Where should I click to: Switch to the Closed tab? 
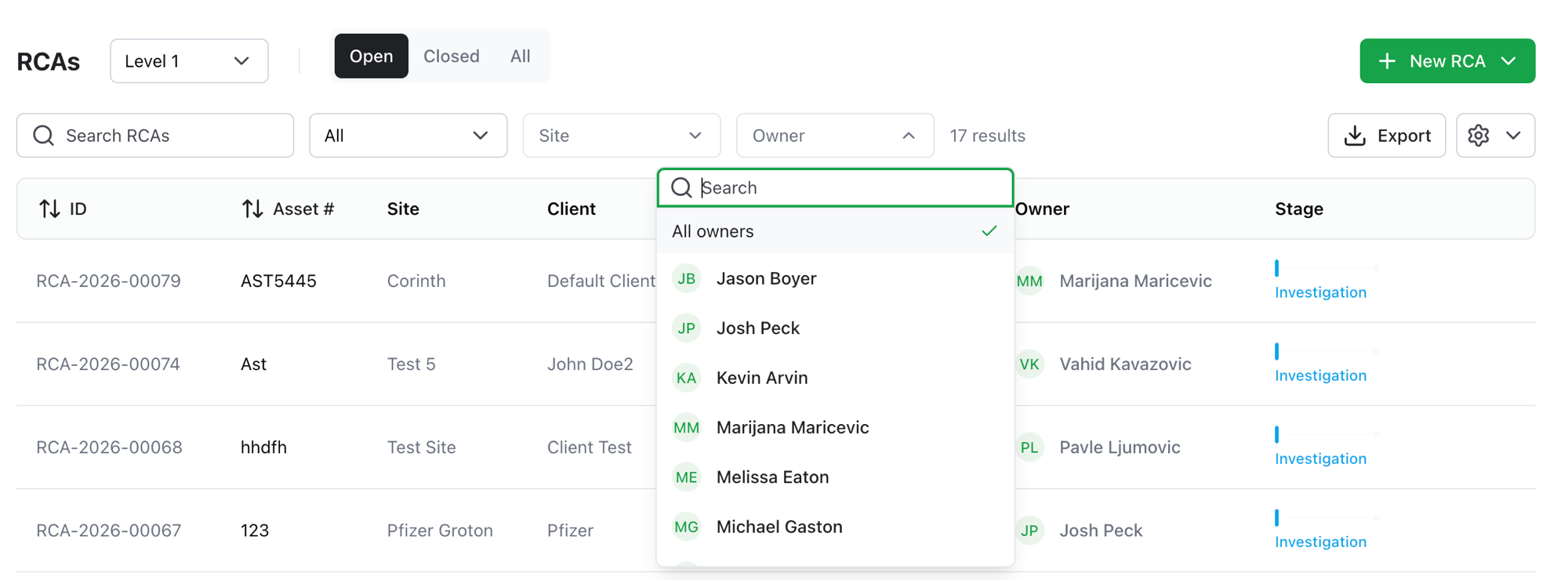pos(452,56)
